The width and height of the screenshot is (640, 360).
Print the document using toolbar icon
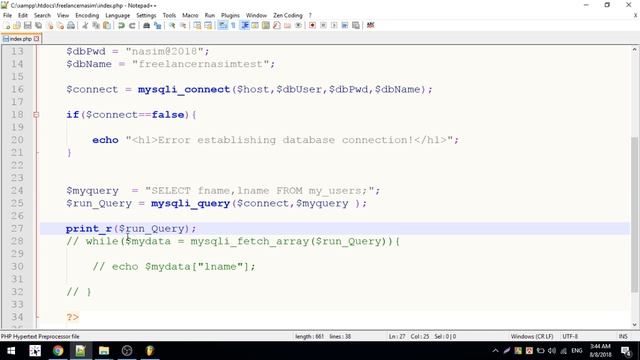(71, 25)
